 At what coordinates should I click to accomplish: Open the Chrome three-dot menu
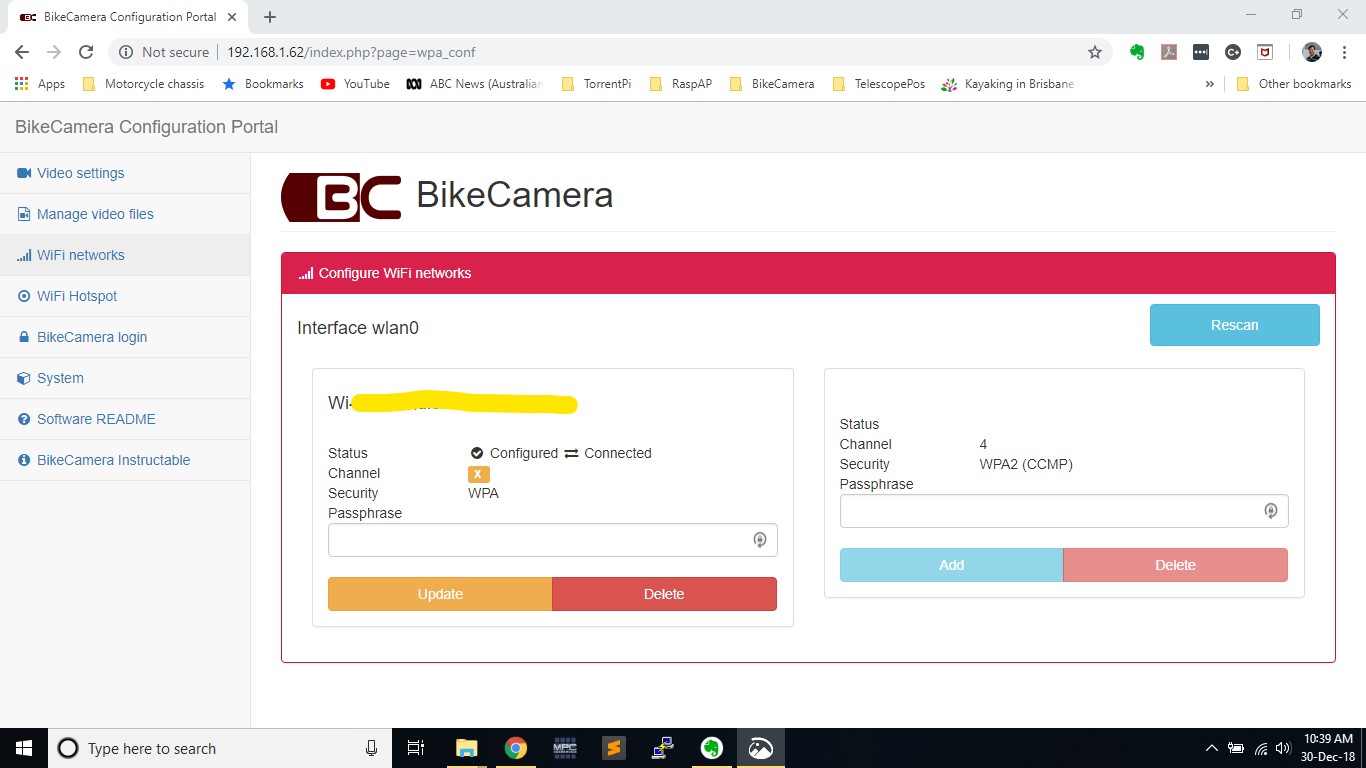pos(1344,52)
